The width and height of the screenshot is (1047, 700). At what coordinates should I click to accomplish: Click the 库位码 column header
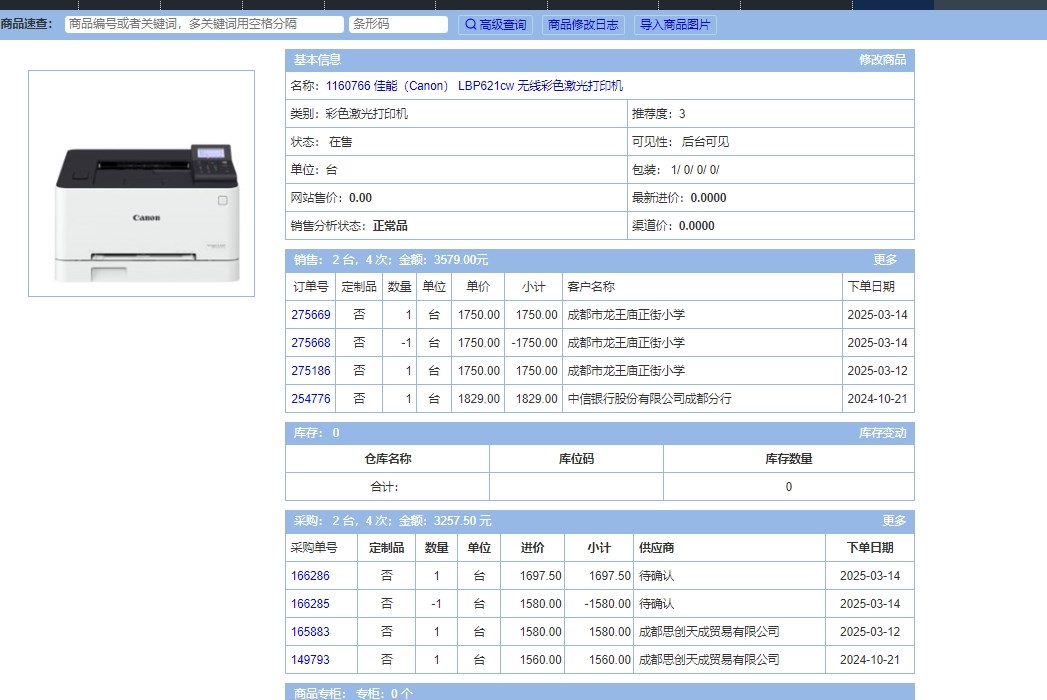tap(576, 459)
